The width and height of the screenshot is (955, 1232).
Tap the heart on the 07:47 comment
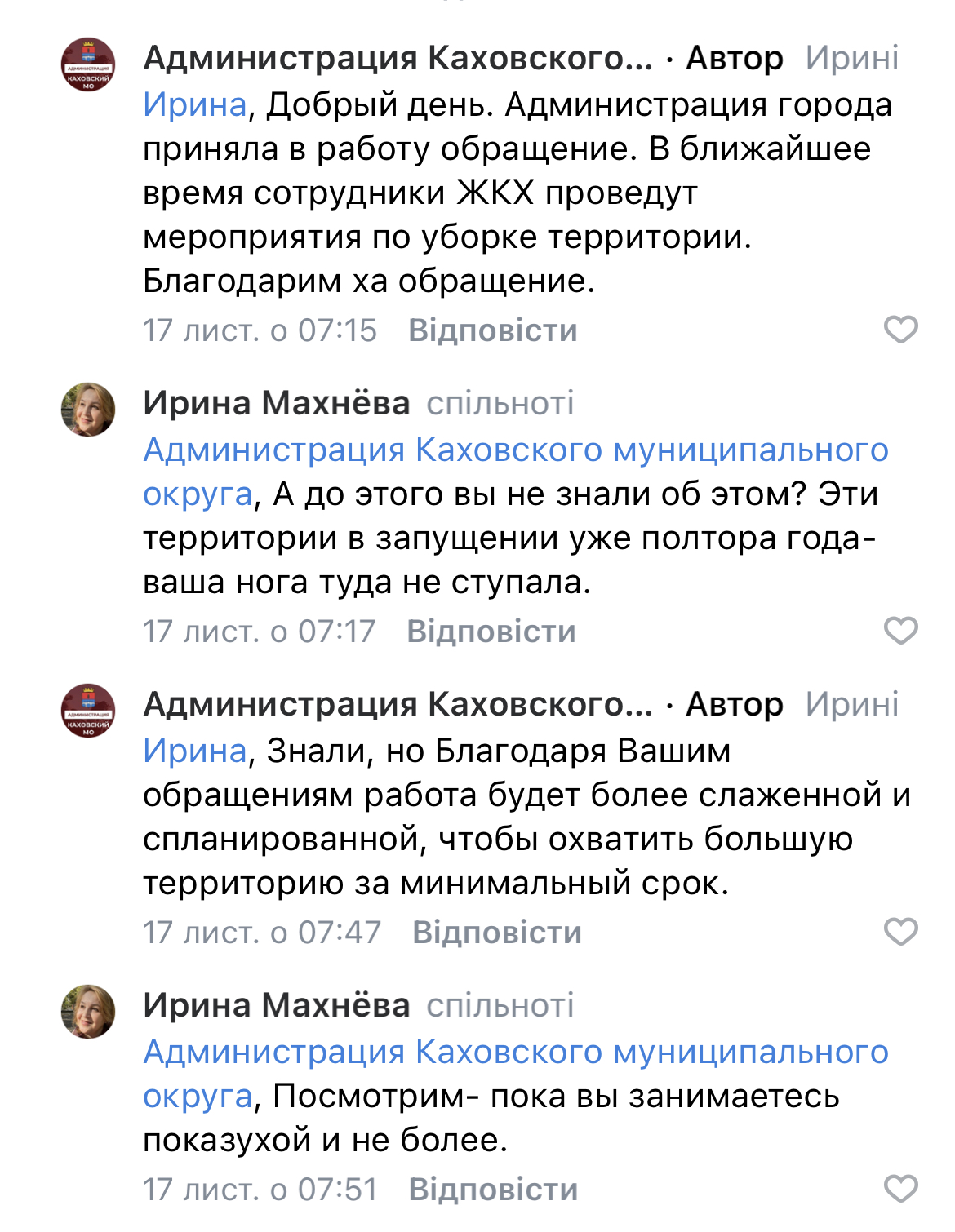tap(901, 932)
